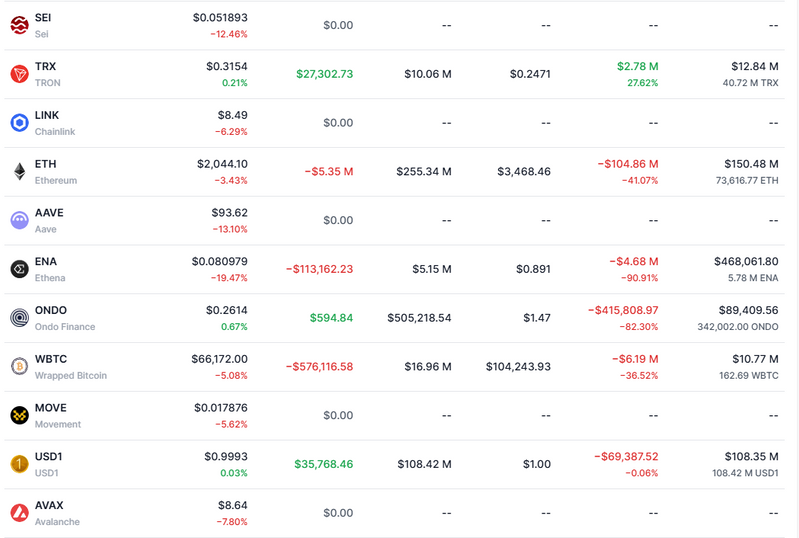Click the Movement MOVE icon

(x=19, y=415)
